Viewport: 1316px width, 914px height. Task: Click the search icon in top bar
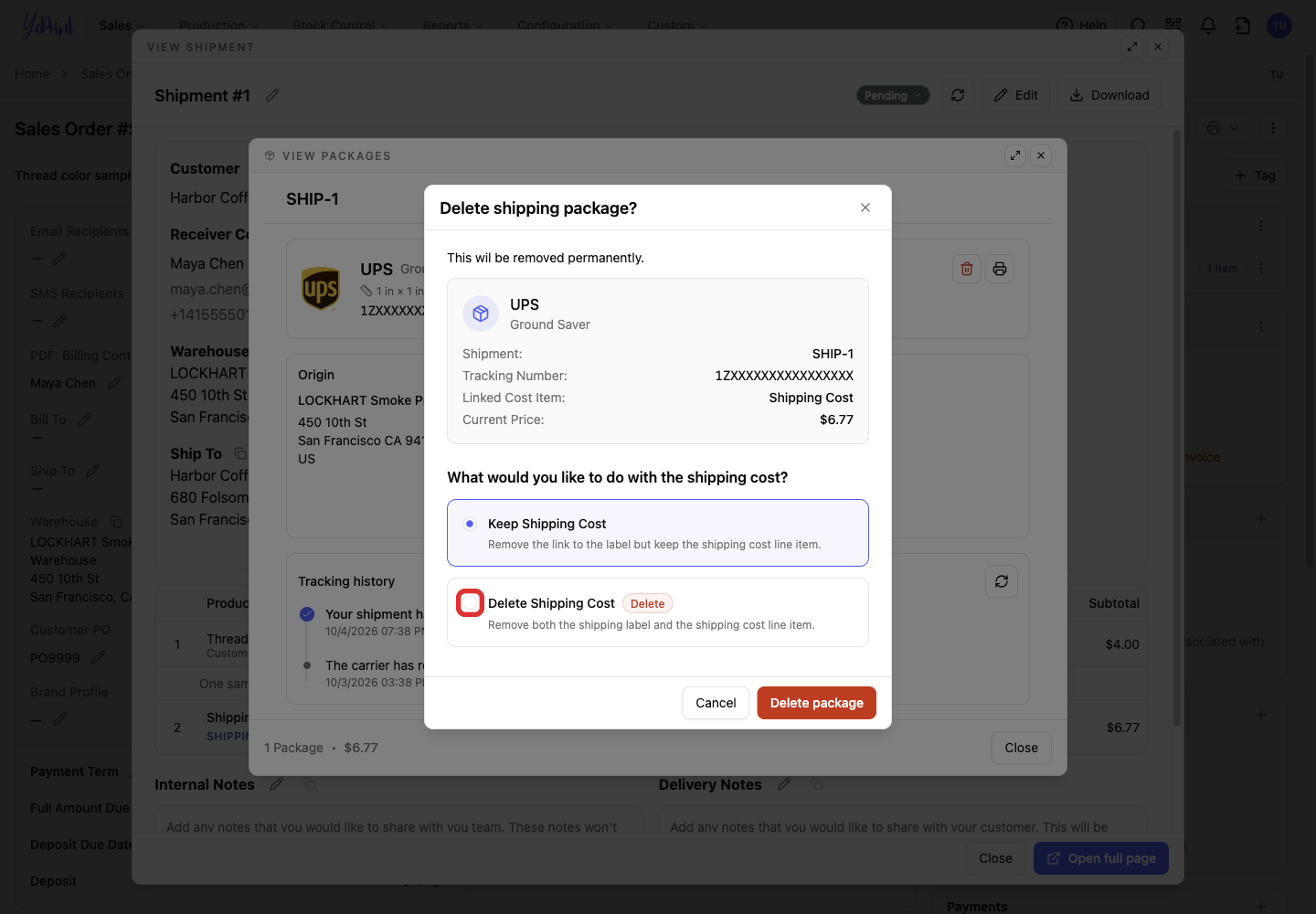point(1138,26)
